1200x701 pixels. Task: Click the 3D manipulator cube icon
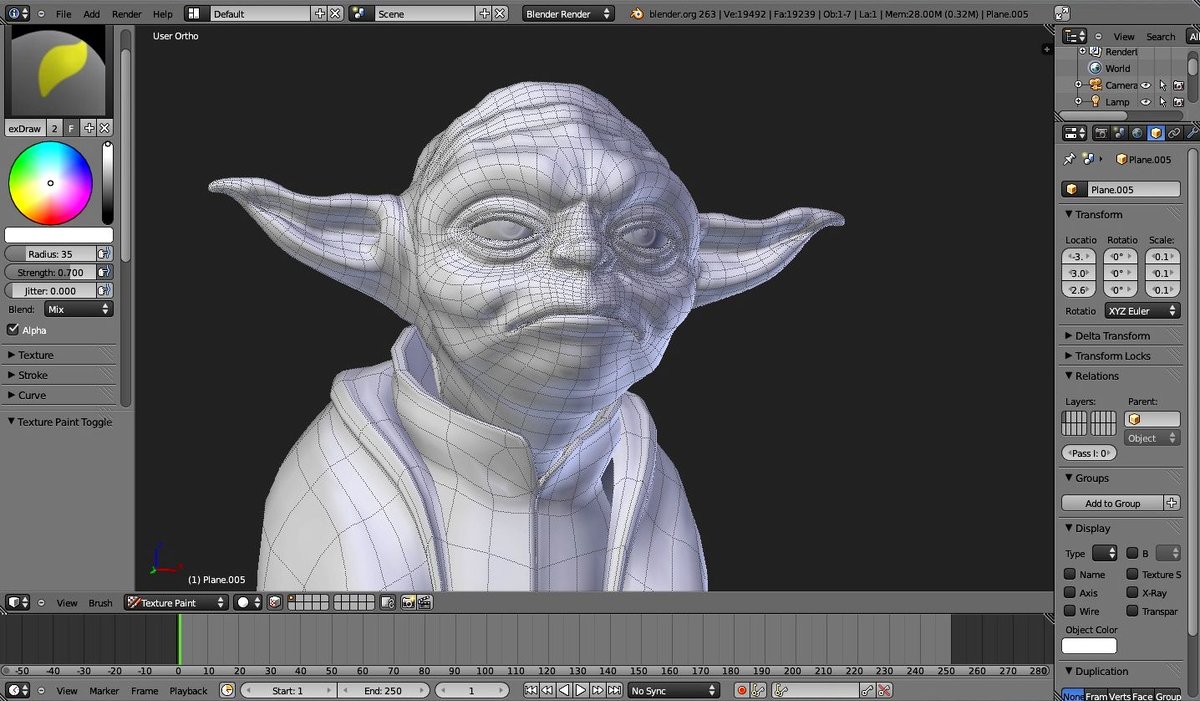pos(275,603)
